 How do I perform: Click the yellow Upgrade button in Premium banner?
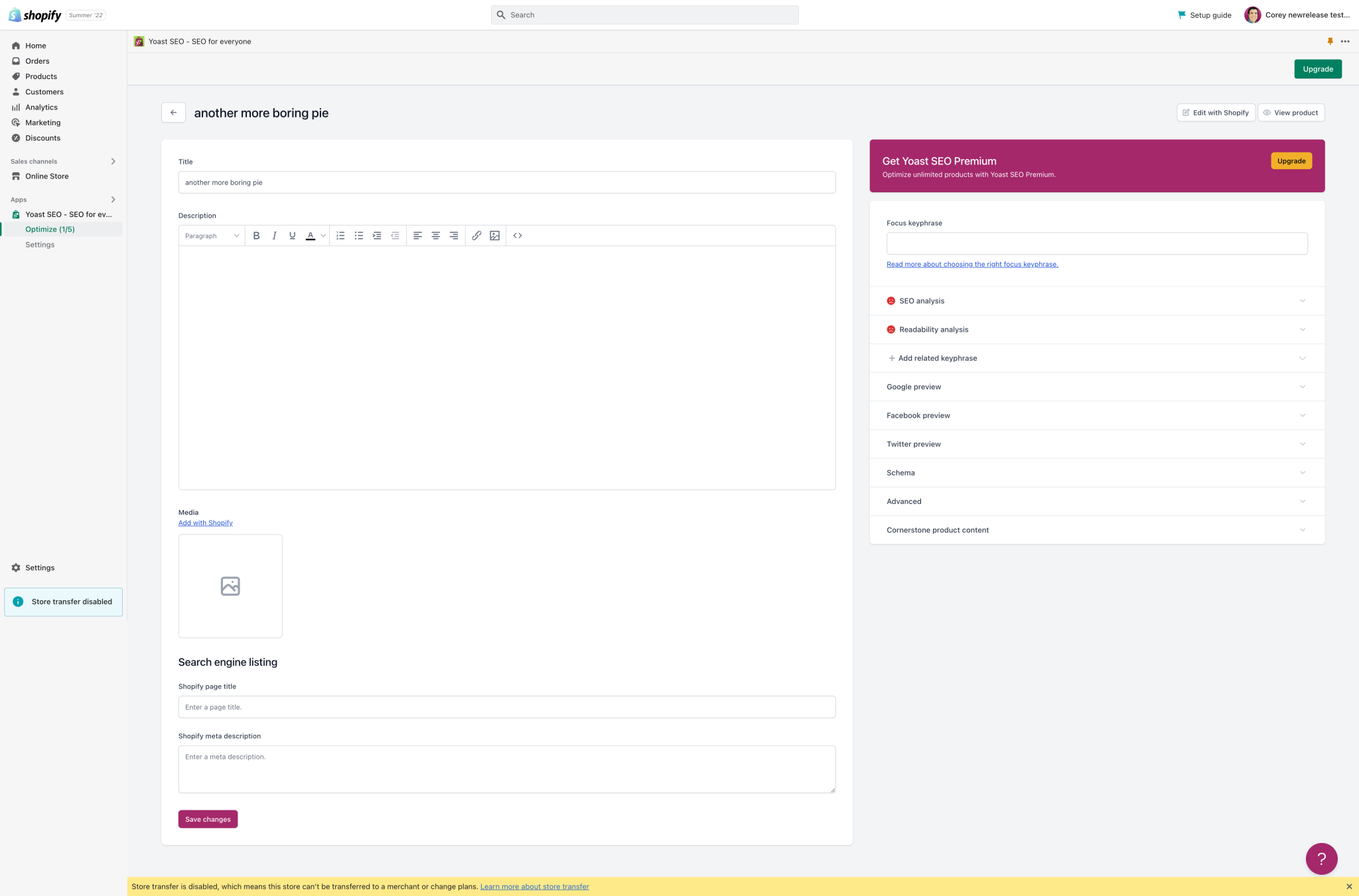pyautogui.click(x=1291, y=161)
